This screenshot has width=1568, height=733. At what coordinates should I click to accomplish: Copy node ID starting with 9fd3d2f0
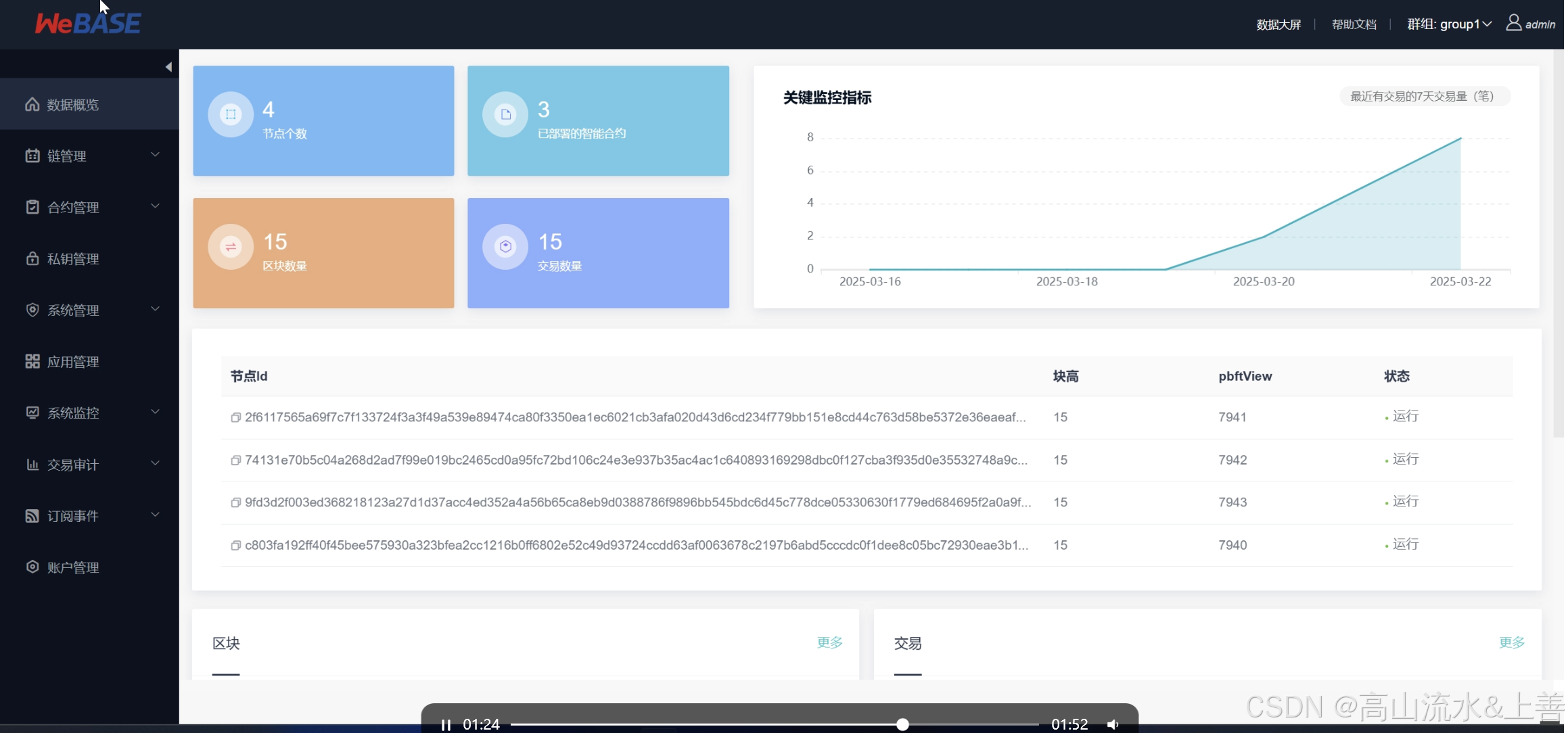235,503
